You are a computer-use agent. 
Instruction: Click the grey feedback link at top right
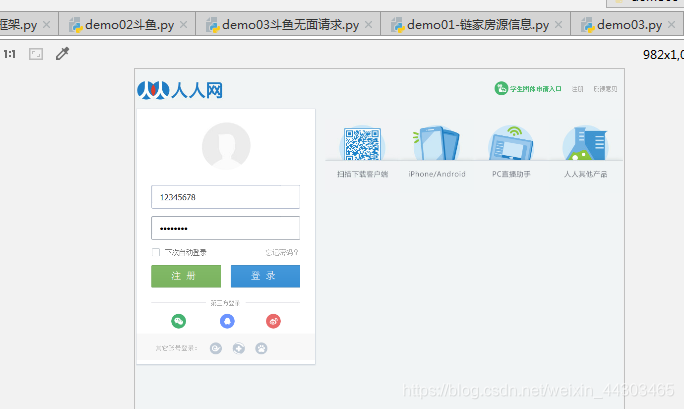click(x=605, y=89)
